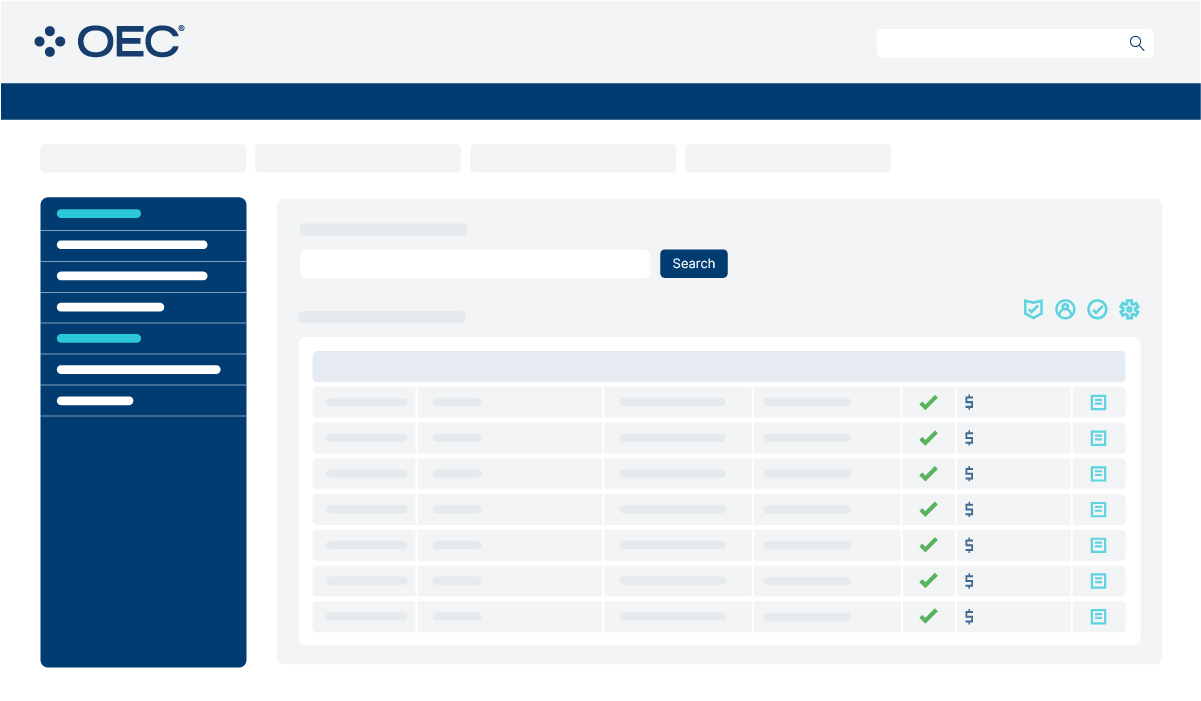Click the OEC logo in the header

[109, 41]
